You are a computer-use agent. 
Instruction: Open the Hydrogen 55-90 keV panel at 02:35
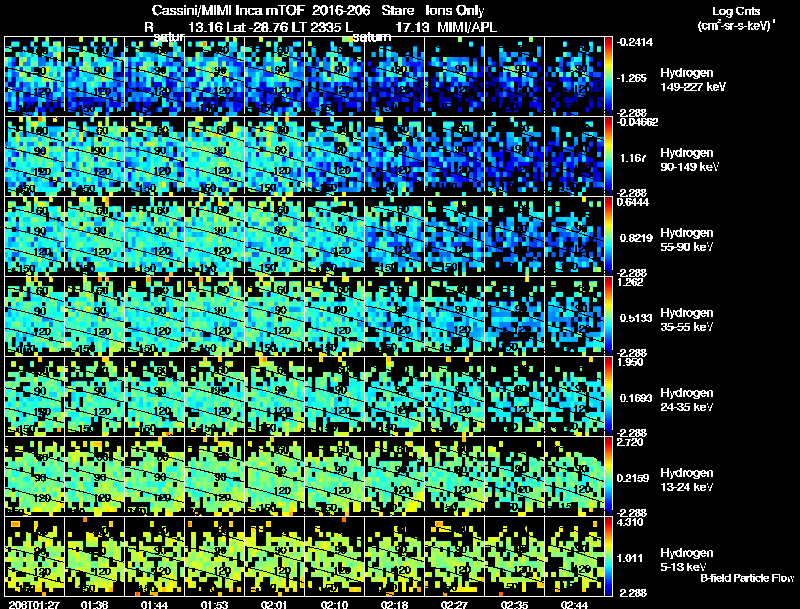[x=514, y=236]
